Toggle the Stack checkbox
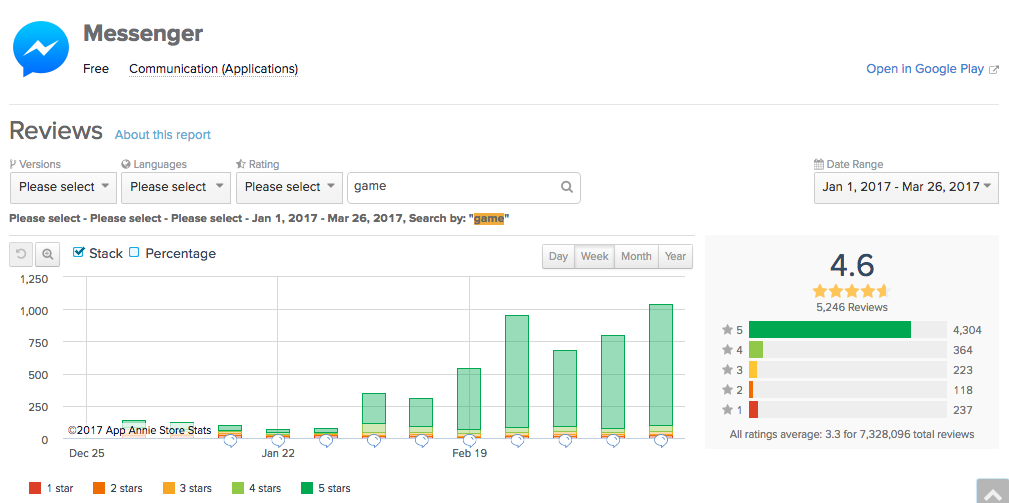The width and height of the screenshot is (1009, 503). [79, 252]
